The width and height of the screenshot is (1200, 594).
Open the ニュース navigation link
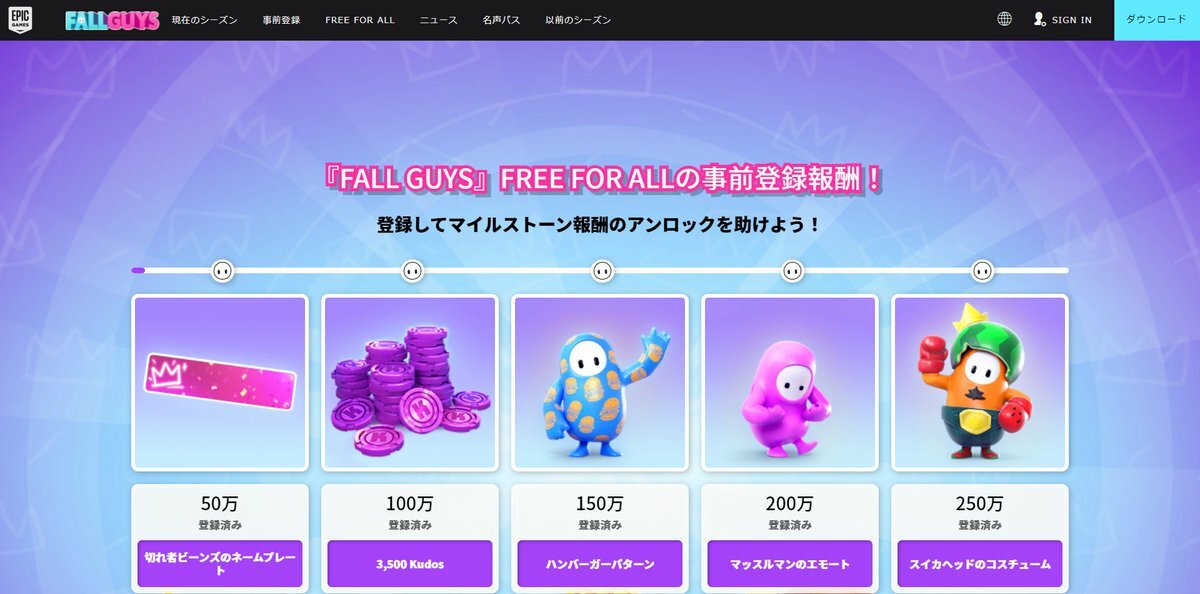coord(438,20)
